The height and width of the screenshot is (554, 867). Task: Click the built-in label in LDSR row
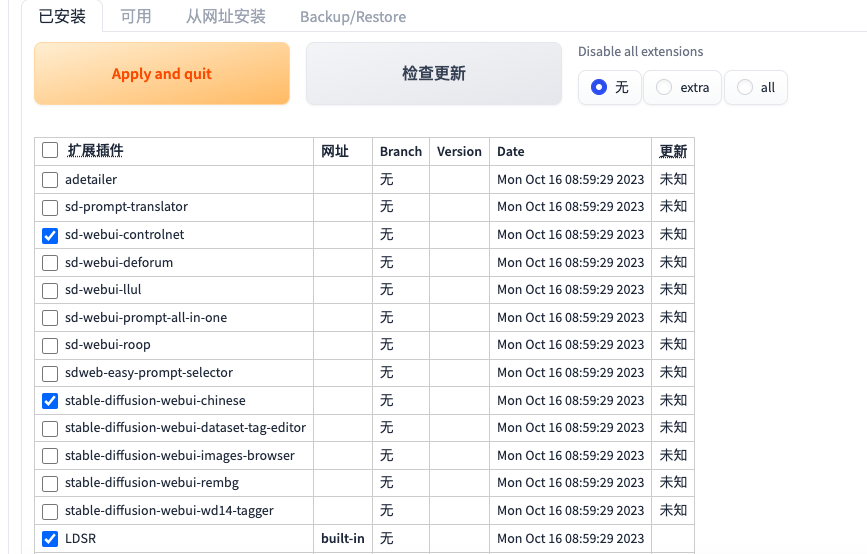(343, 539)
